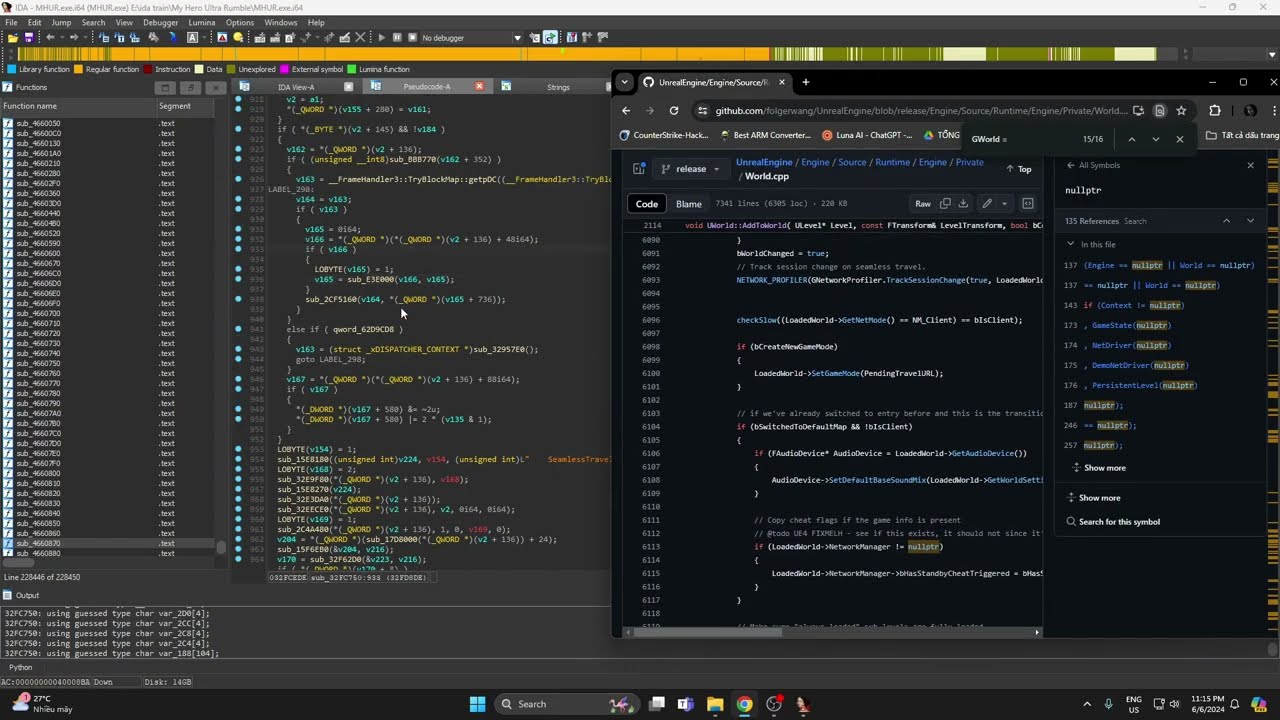Click the GitHub address bar URL

click(x=920, y=111)
